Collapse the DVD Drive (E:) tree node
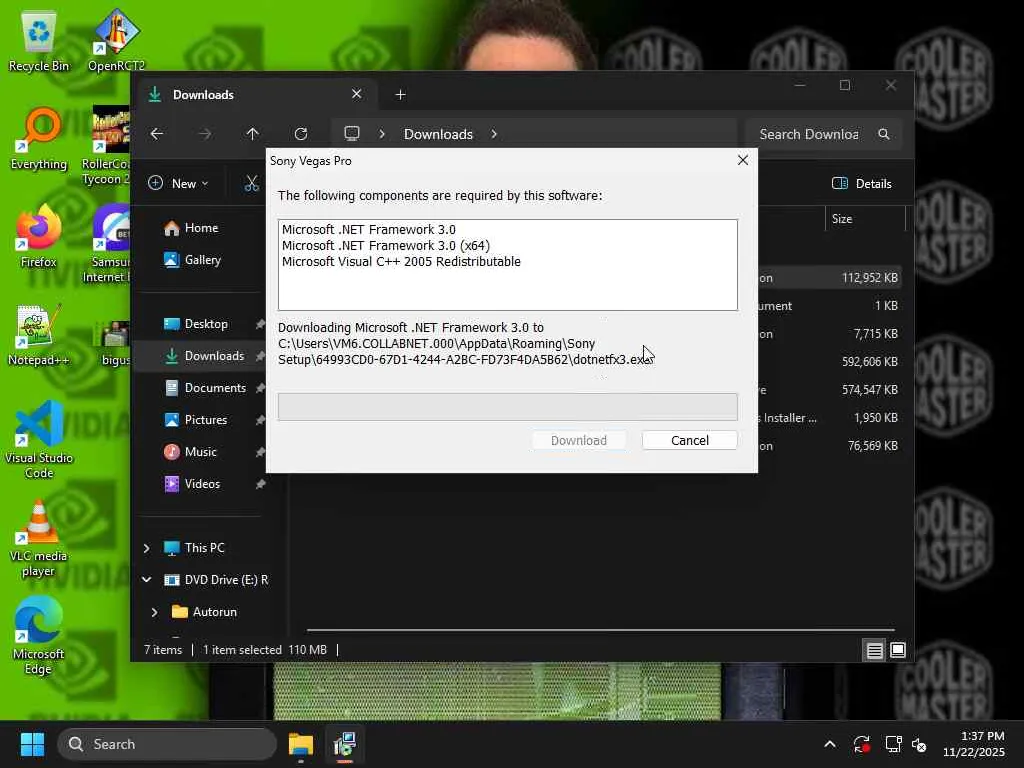This screenshot has height=768, width=1024. tap(146, 580)
